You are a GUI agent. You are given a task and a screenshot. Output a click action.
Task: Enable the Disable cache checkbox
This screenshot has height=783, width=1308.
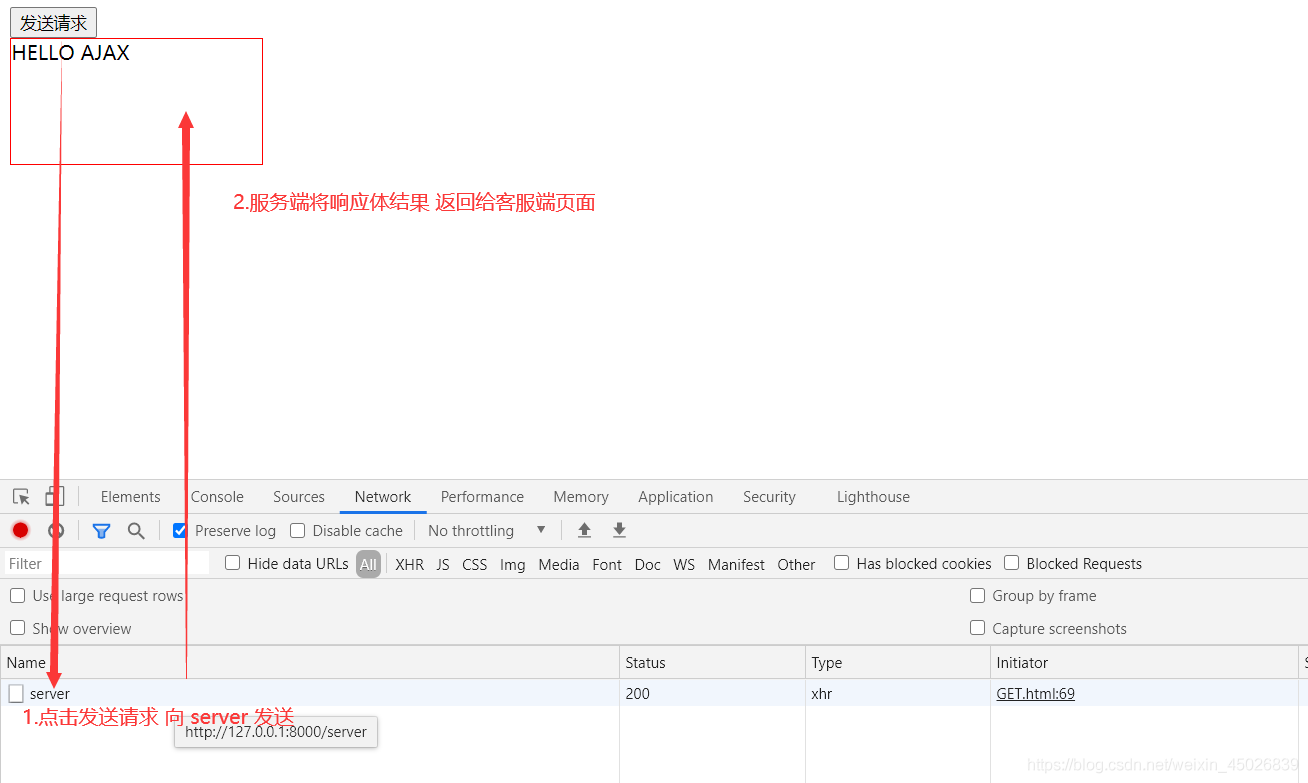tap(297, 530)
